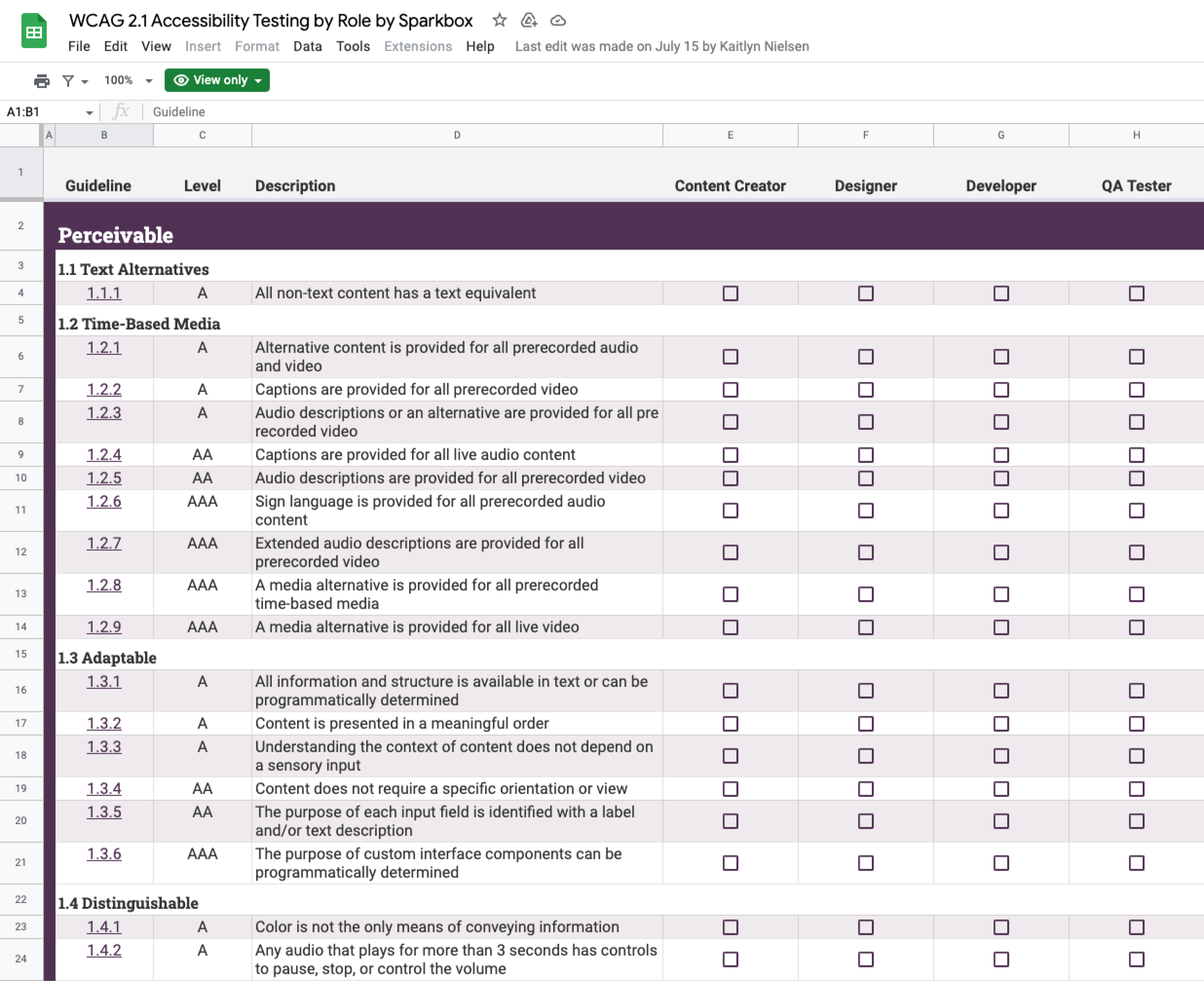This screenshot has height=981, width=1204.
Task: Open View only mode dropdown arrow
Action: click(x=258, y=80)
